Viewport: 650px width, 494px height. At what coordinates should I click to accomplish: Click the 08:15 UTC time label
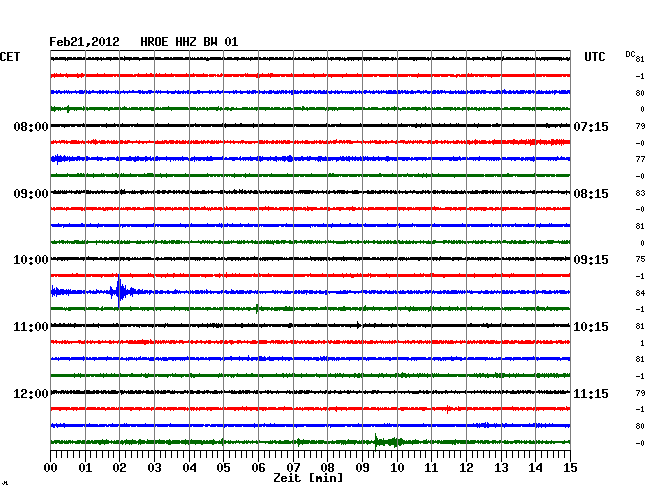(591, 194)
